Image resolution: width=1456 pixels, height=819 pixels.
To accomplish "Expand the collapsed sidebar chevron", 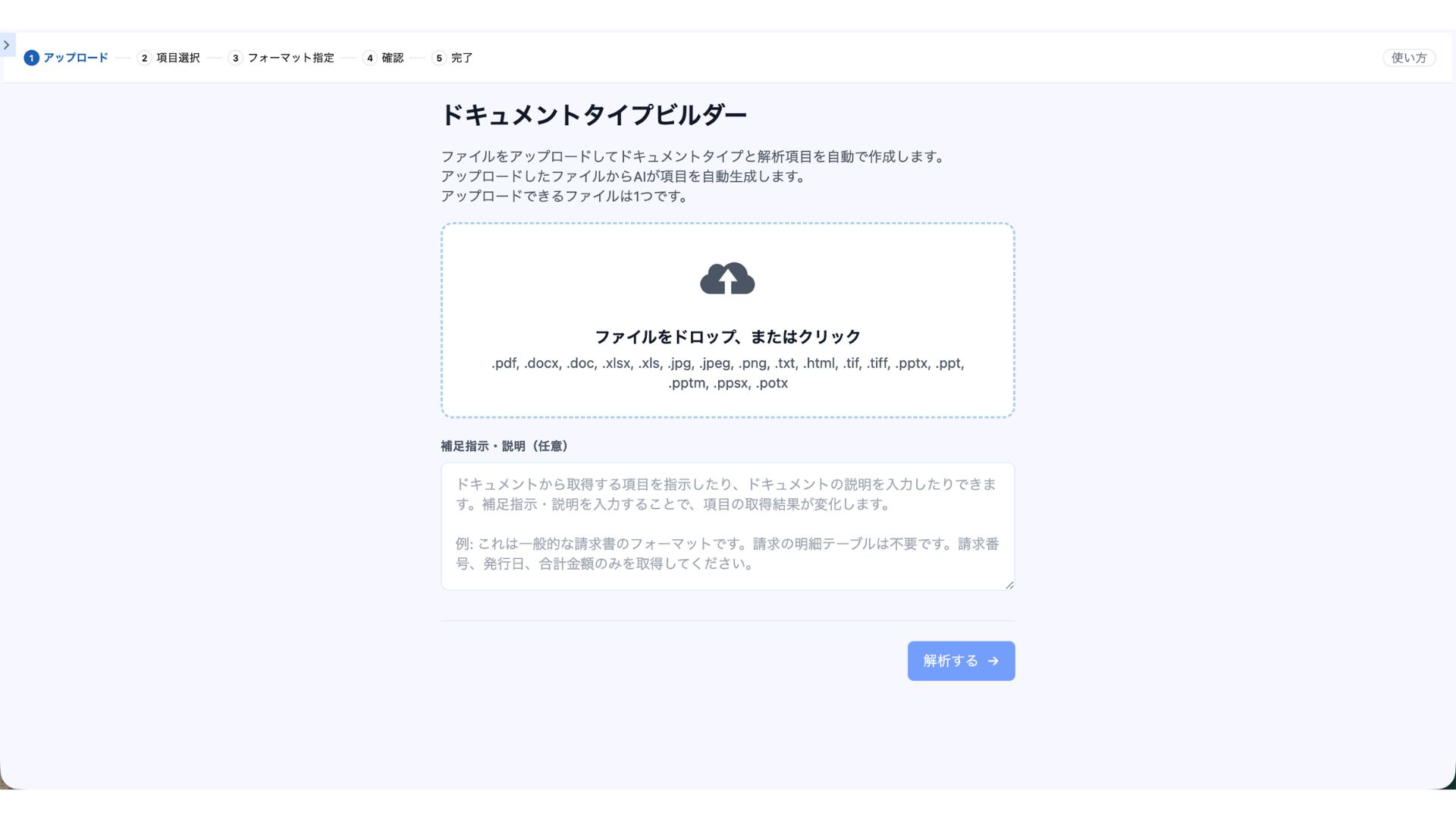I will coord(7,45).
